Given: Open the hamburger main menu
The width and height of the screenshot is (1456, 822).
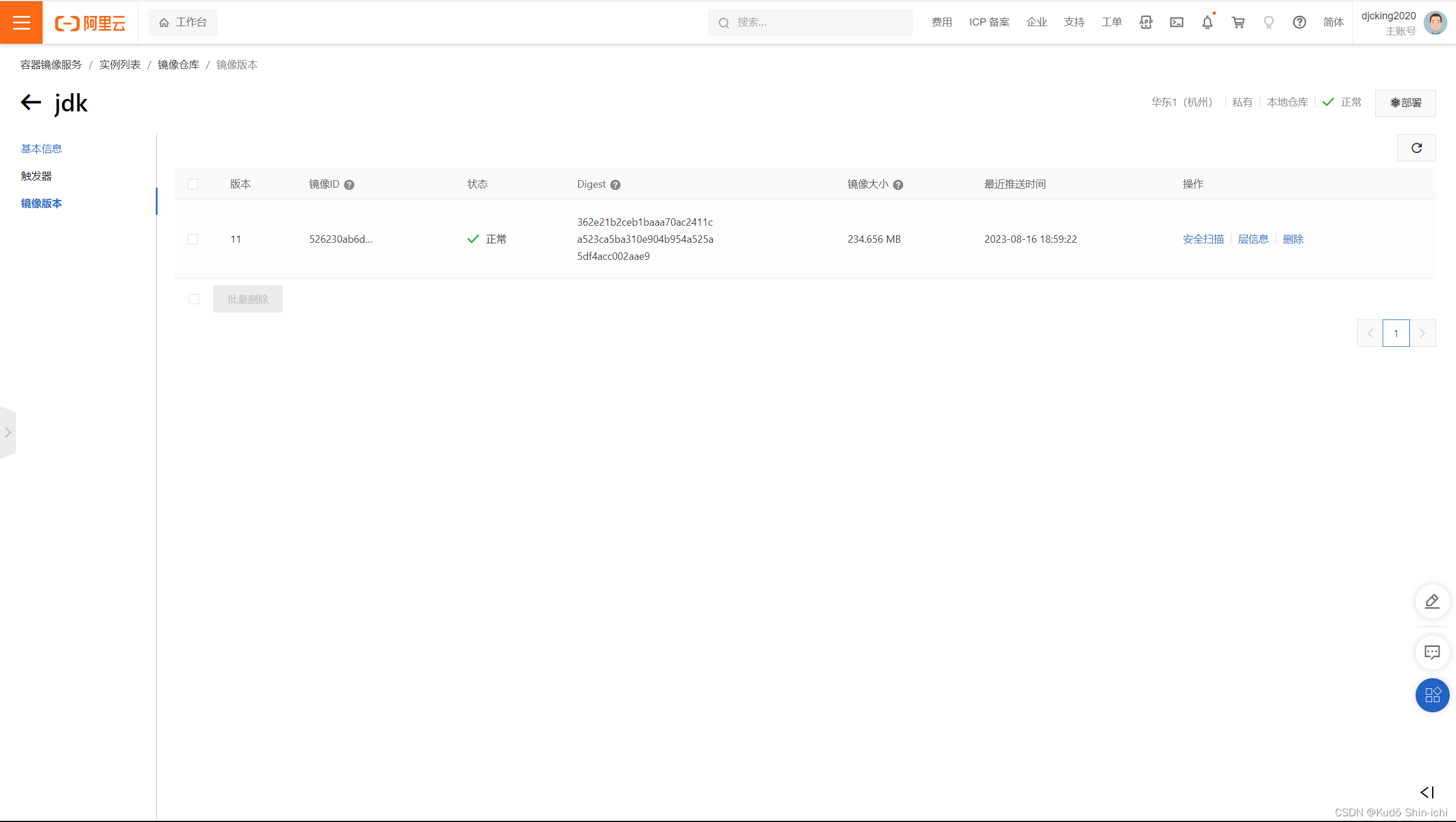Looking at the screenshot, I should 21,22.
